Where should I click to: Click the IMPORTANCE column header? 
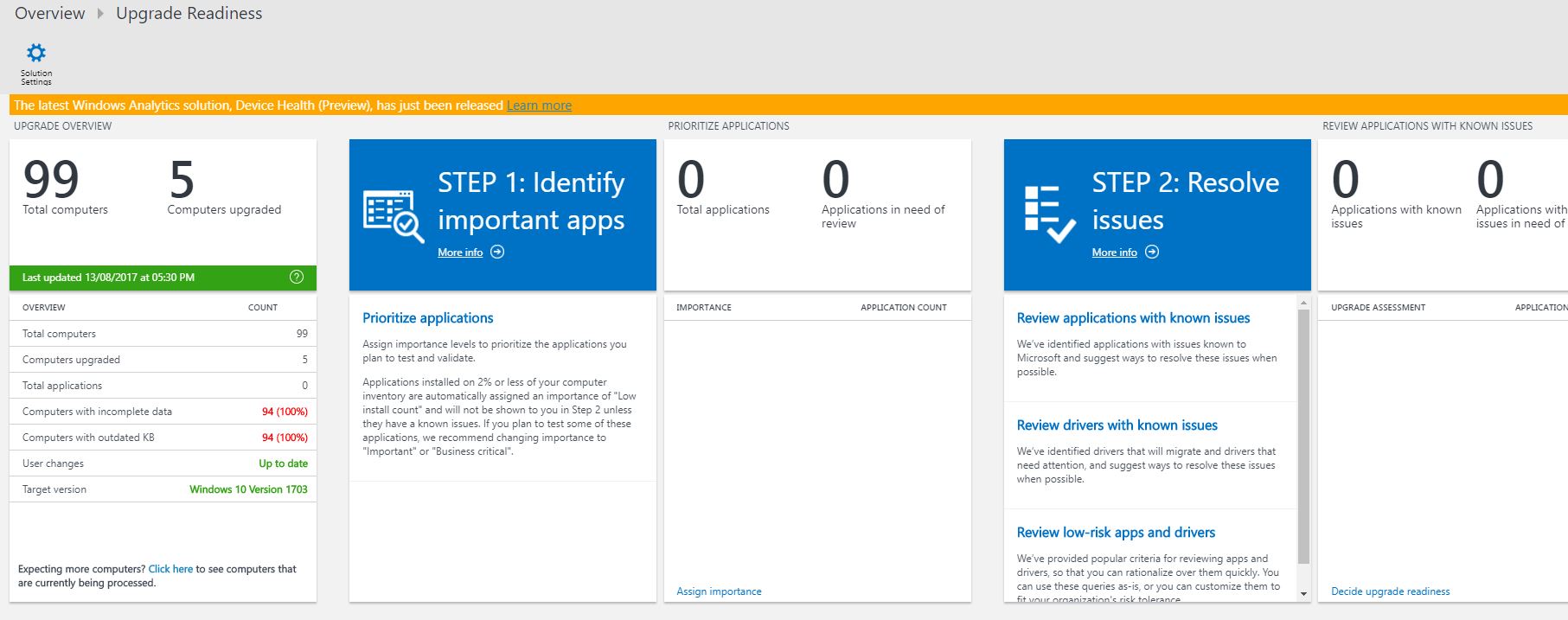tap(703, 308)
